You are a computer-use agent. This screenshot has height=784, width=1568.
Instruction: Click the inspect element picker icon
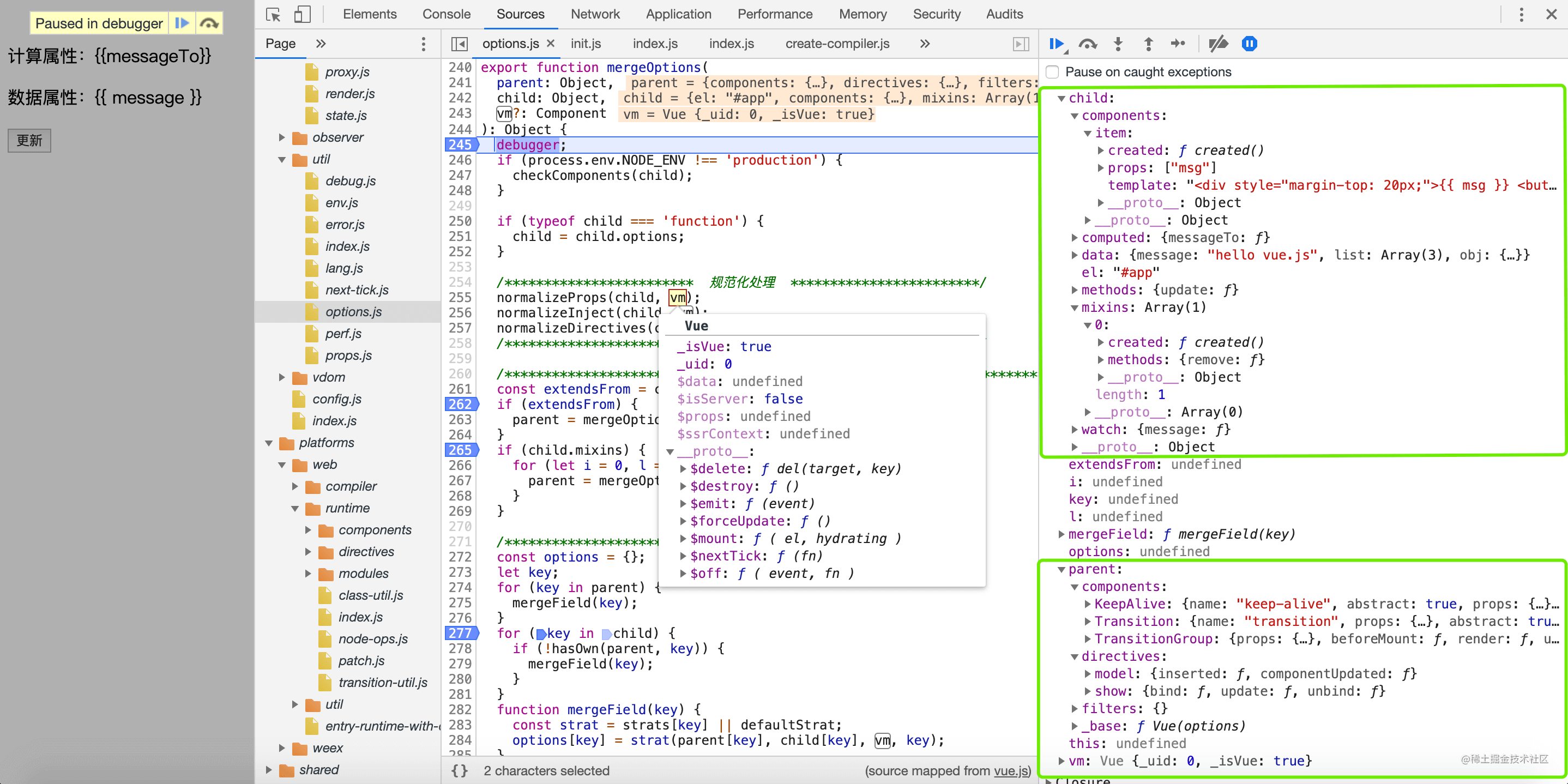(273, 14)
